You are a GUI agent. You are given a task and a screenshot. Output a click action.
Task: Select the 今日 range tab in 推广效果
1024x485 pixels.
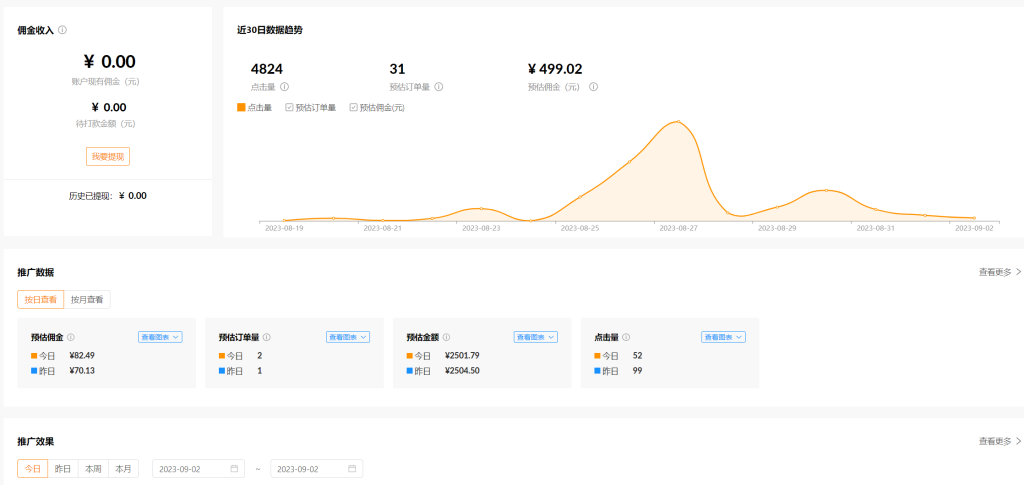click(33, 469)
